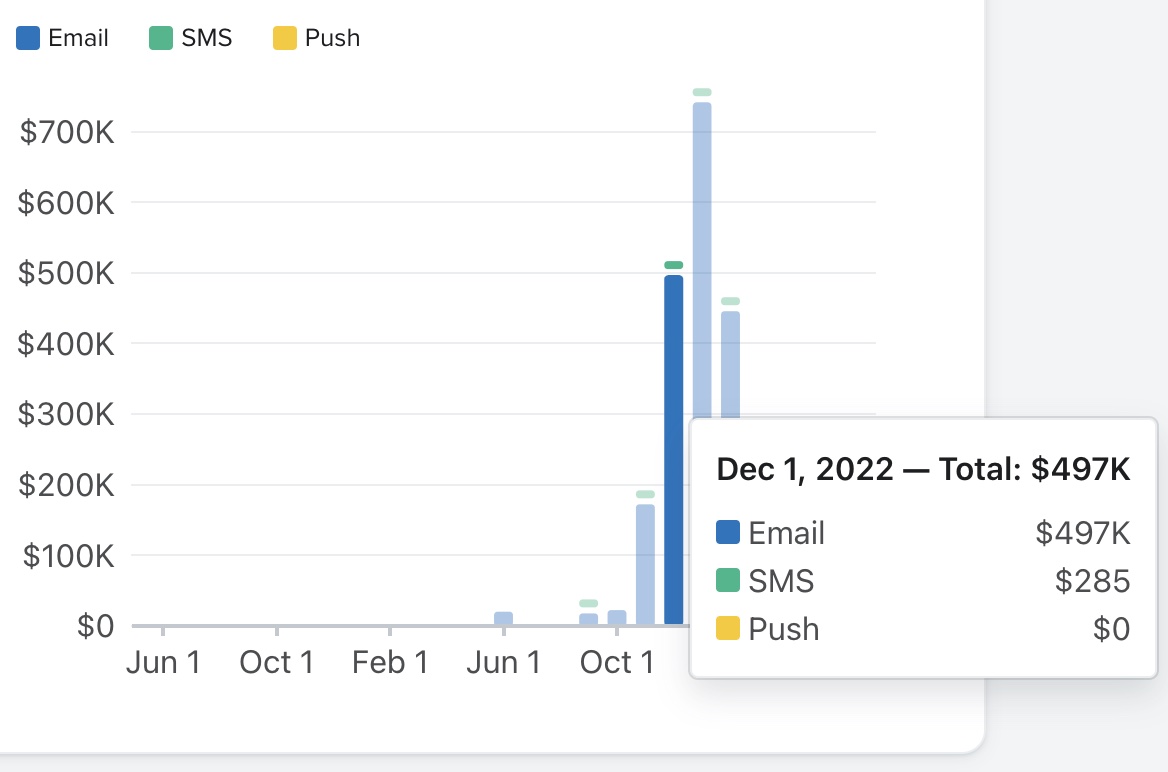This screenshot has height=772, width=1168.
Task: Click the $497K Email value in the tooltip
Action: (x=1083, y=533)
